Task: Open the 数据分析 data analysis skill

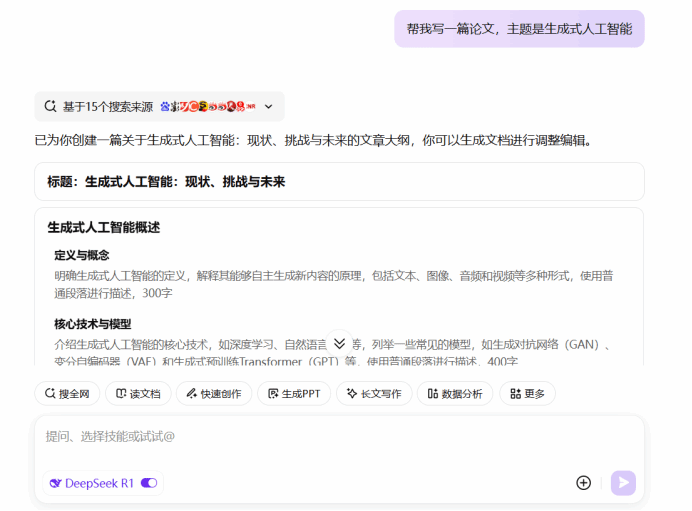Action: click(455, 394)
